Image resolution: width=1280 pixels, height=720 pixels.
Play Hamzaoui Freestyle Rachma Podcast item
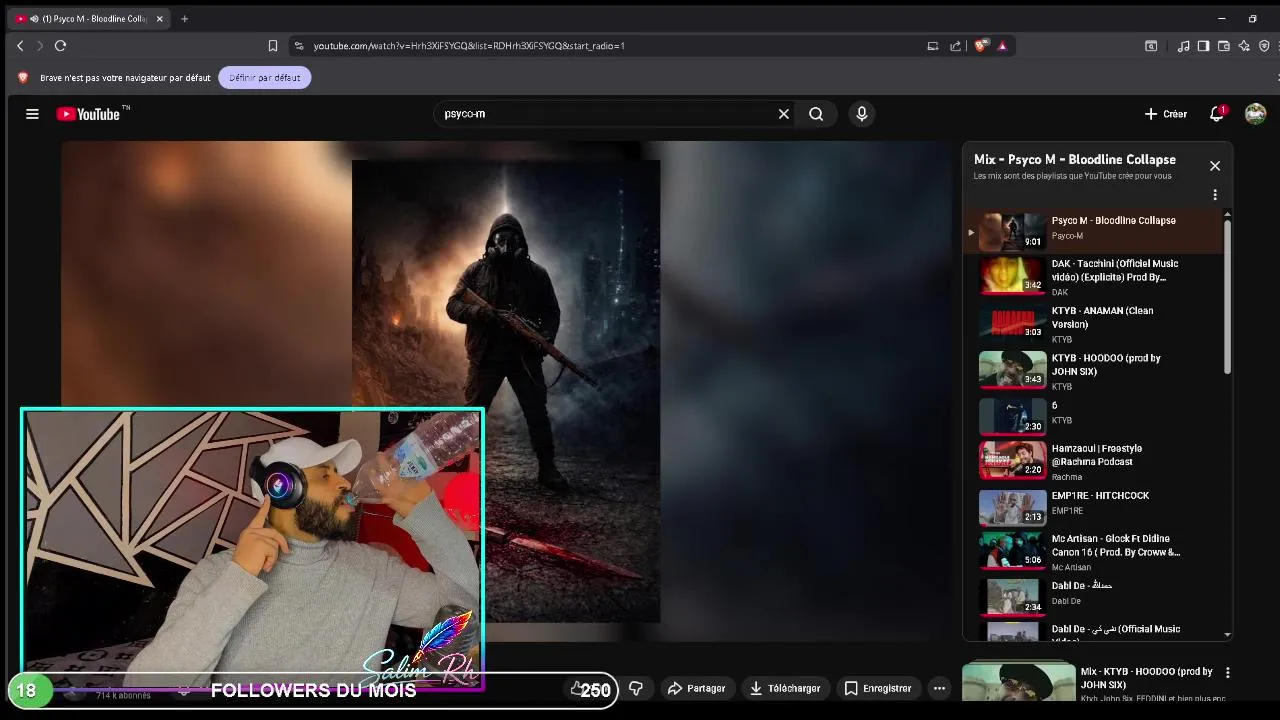pyautogui.click(x=1095, y=462)
